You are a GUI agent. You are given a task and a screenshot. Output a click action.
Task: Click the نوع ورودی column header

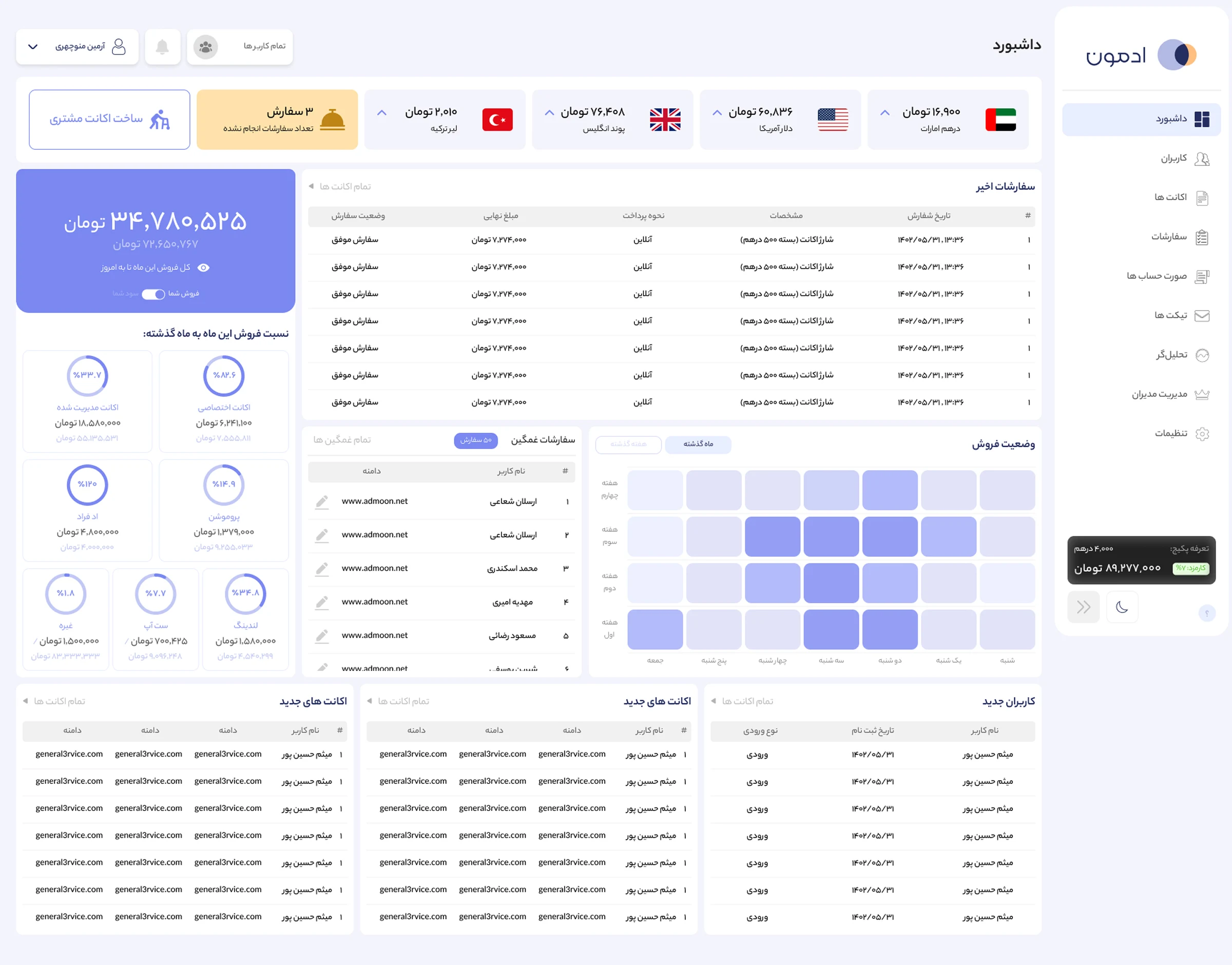click(x=760, y=730)
